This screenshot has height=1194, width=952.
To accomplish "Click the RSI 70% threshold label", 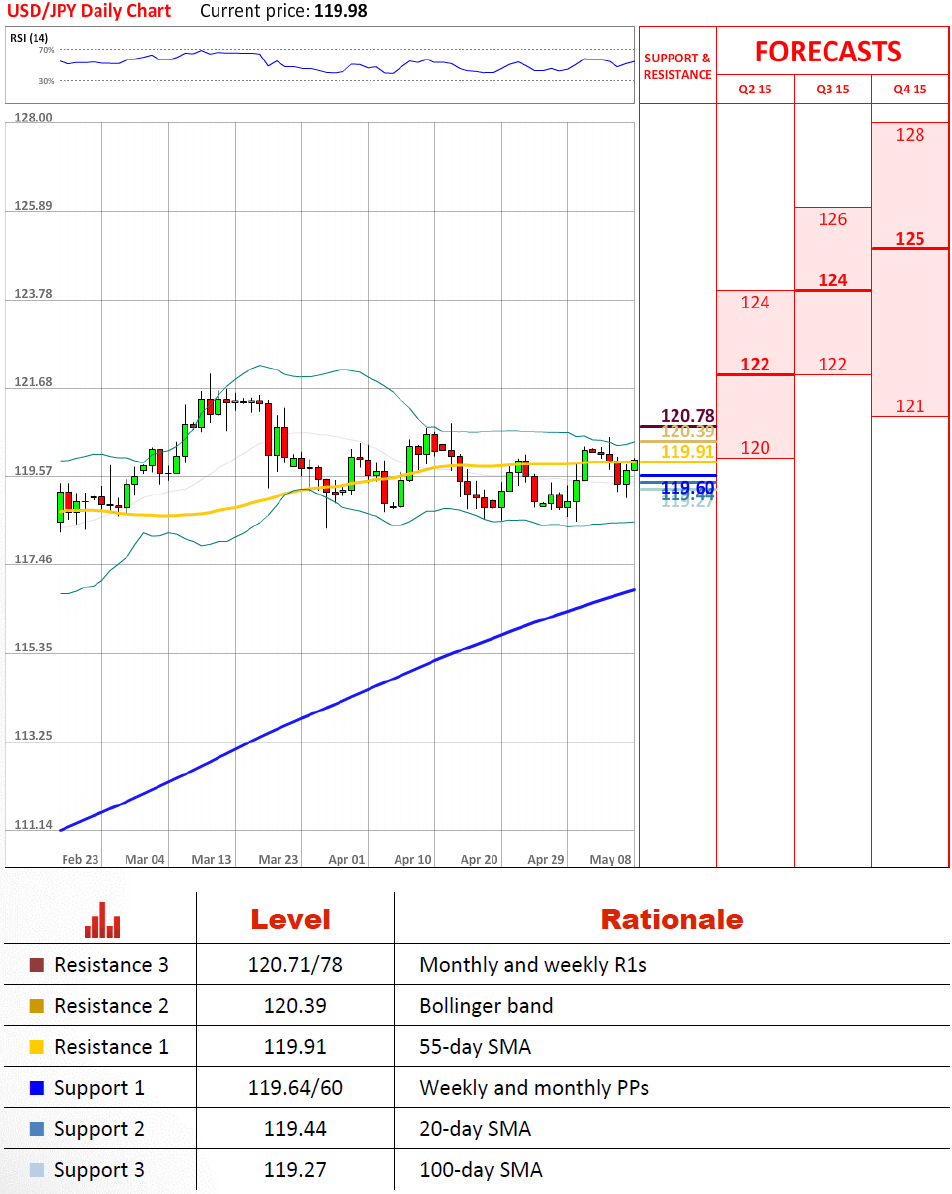I will click(x=46, y=50).
